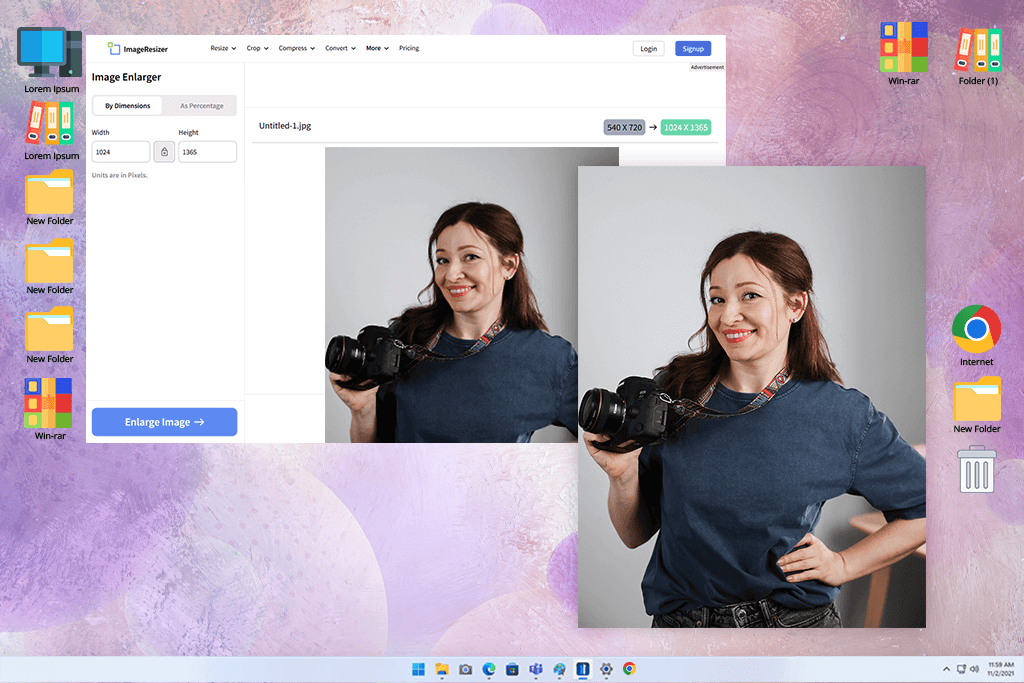Viewport: 1024px width, 683px height.
Task: Open the Lorem Ipsum binders desktop icon
Action: click(51, 130)
